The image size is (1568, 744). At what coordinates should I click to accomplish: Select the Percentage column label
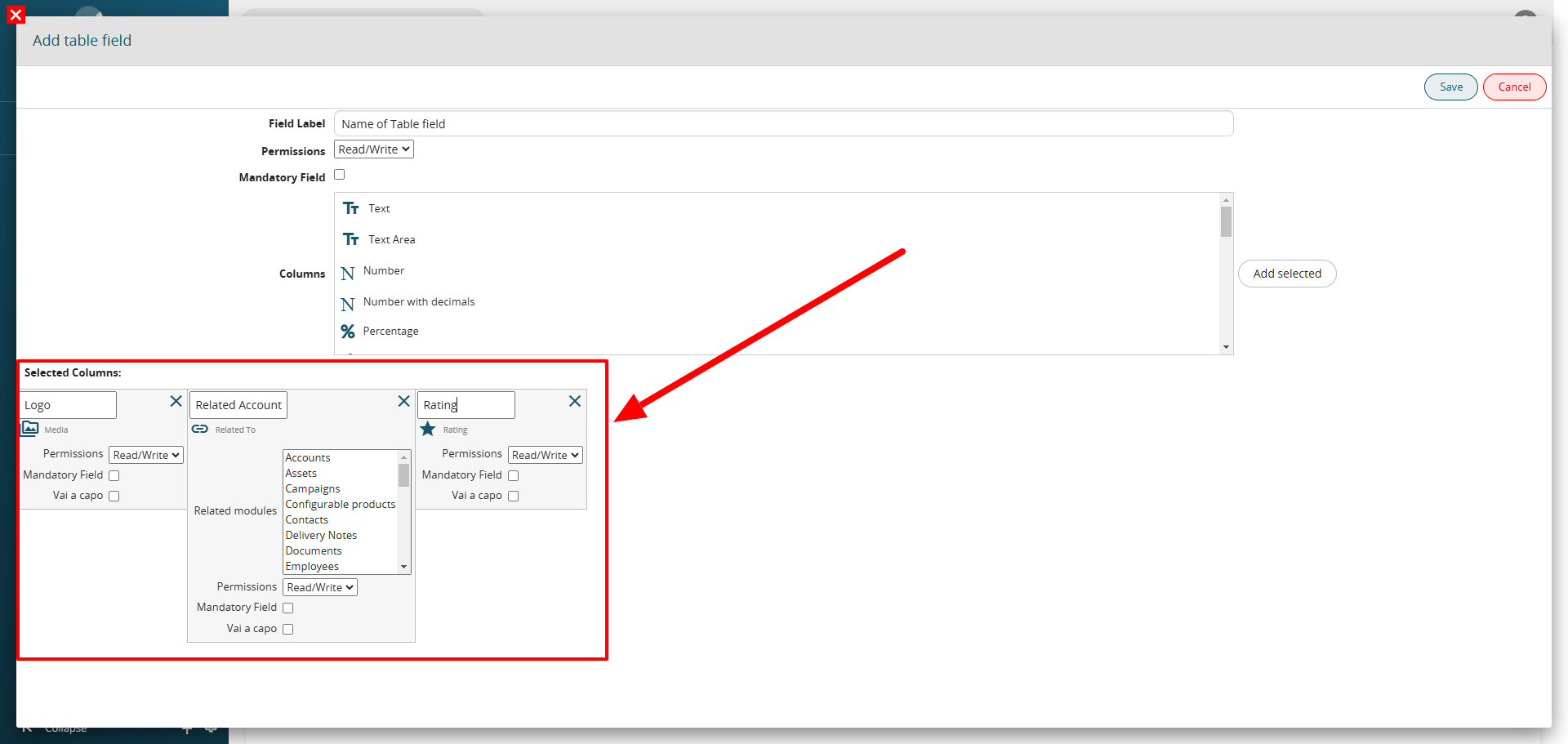point(390,331)
